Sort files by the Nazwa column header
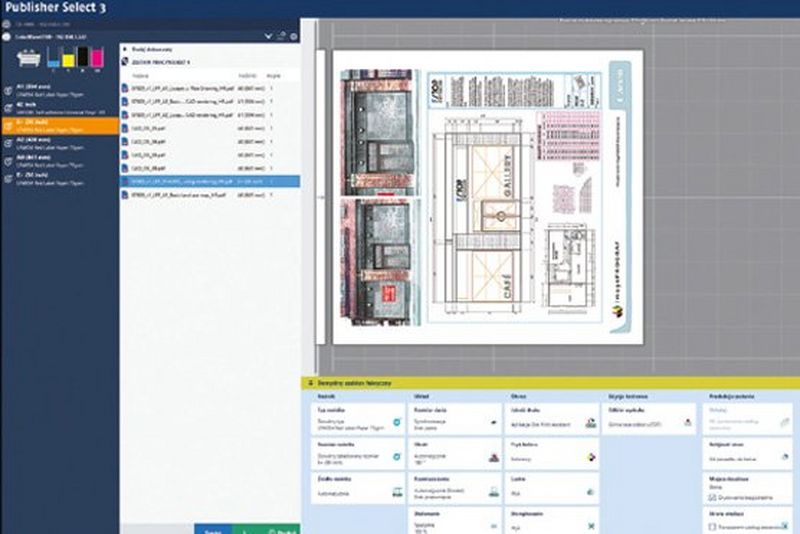The width and height of the screenshot is (800, 534). (140, 75)
